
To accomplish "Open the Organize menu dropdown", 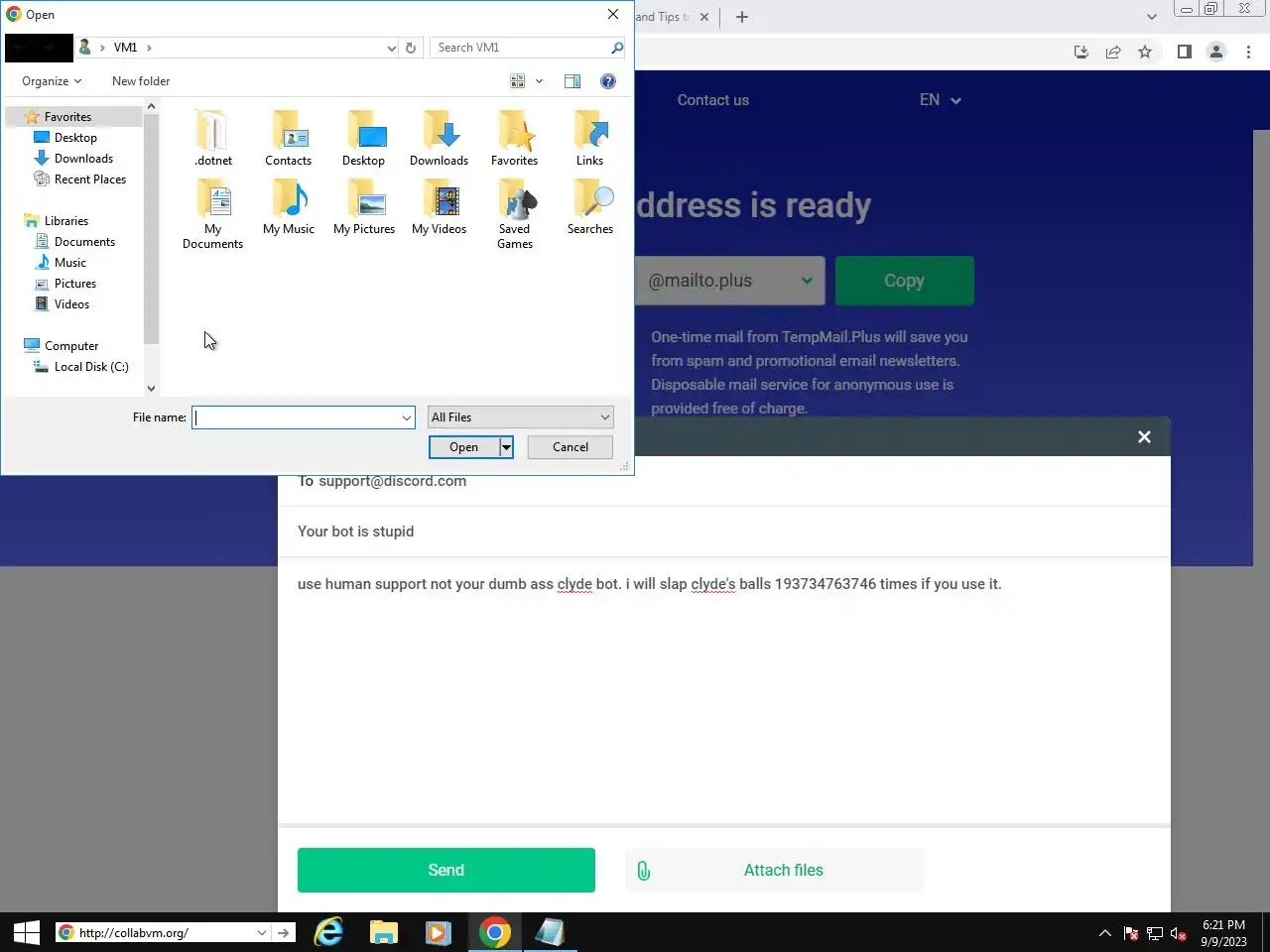I will pyautogui.click(x=52, y=81).
